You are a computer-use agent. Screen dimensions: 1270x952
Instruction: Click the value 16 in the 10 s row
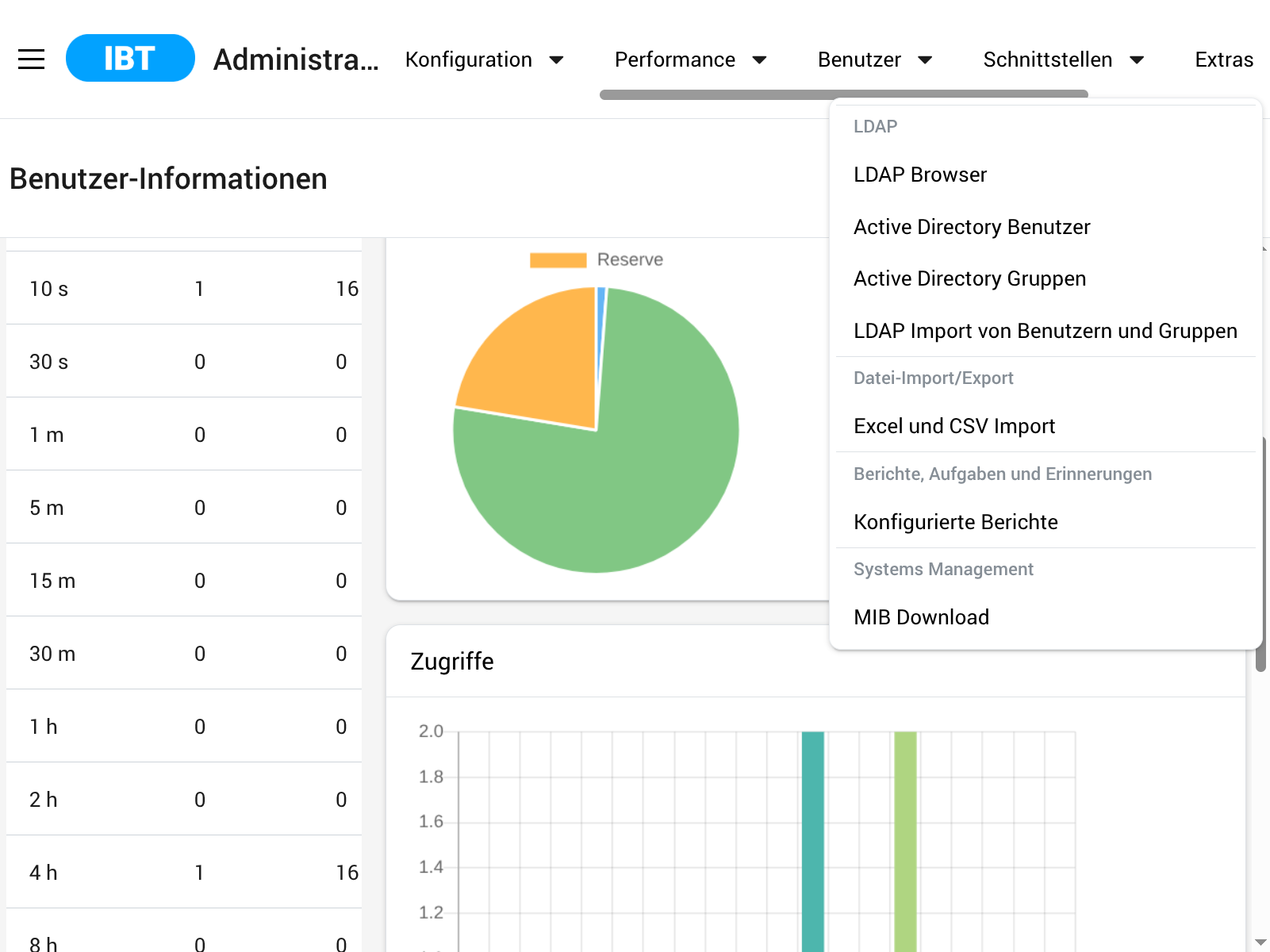pyautogui.click(x=347, y=289)
